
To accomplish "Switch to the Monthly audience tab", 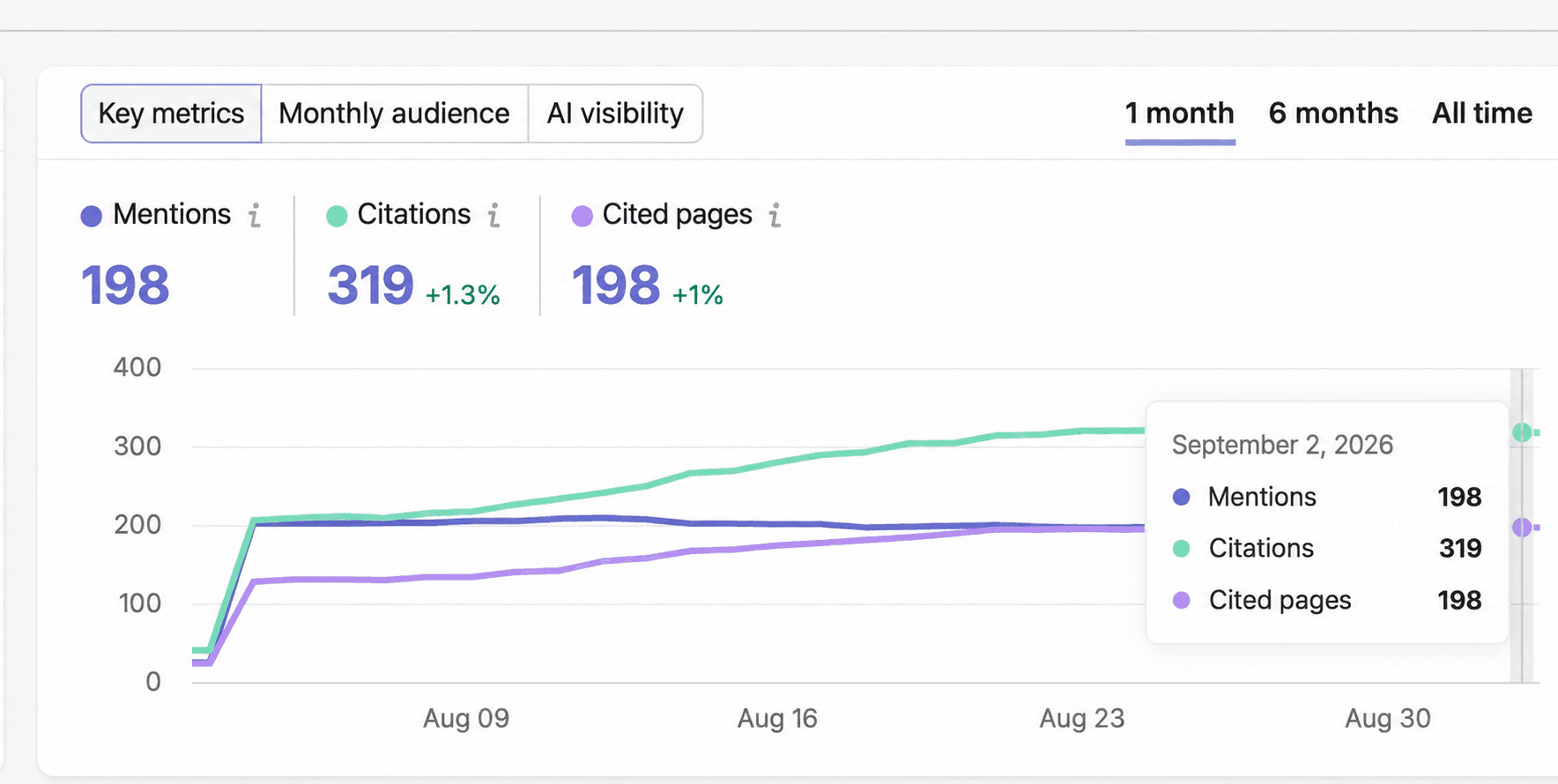I will [395, 114].
